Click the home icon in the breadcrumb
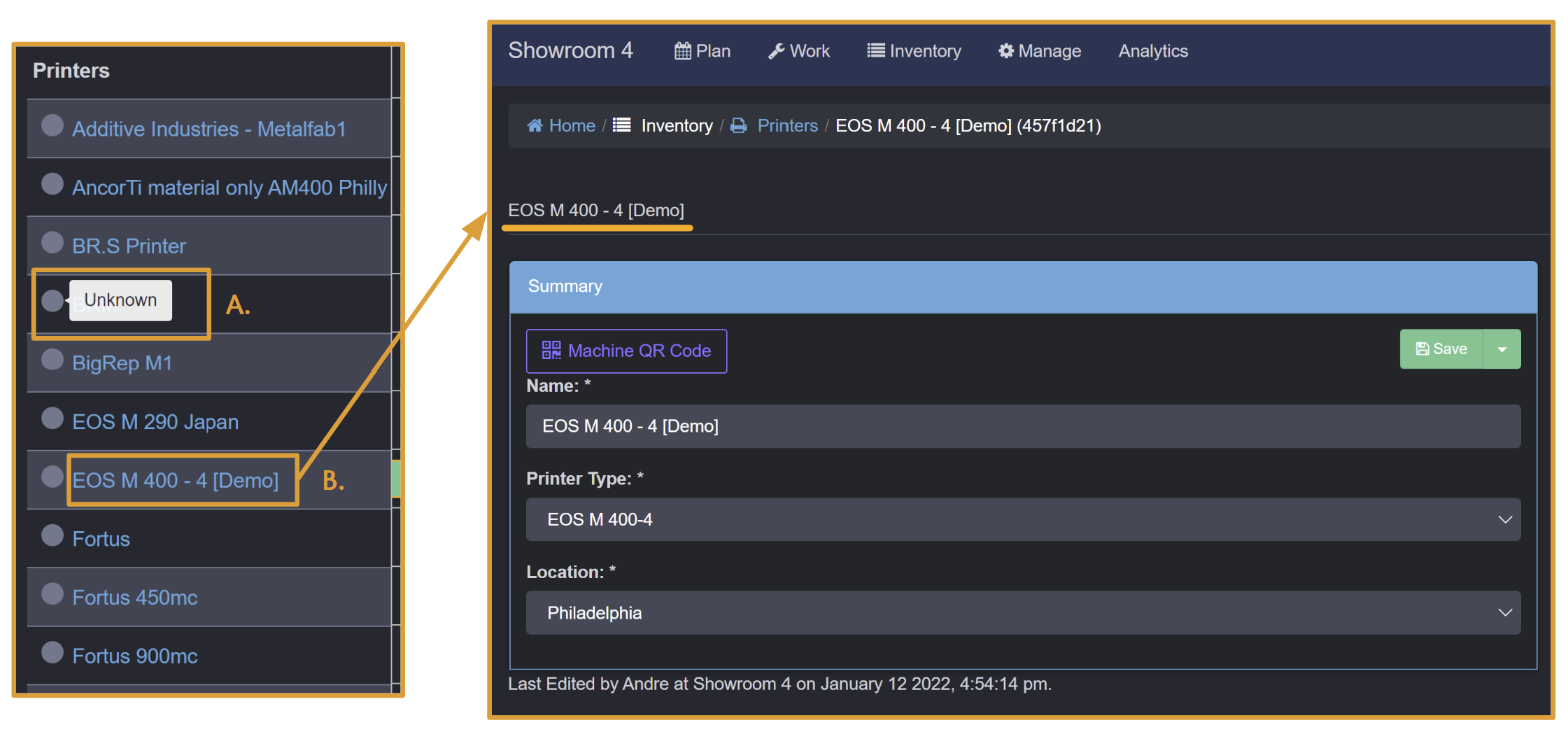1568x739 pixels. click(535, 125)
